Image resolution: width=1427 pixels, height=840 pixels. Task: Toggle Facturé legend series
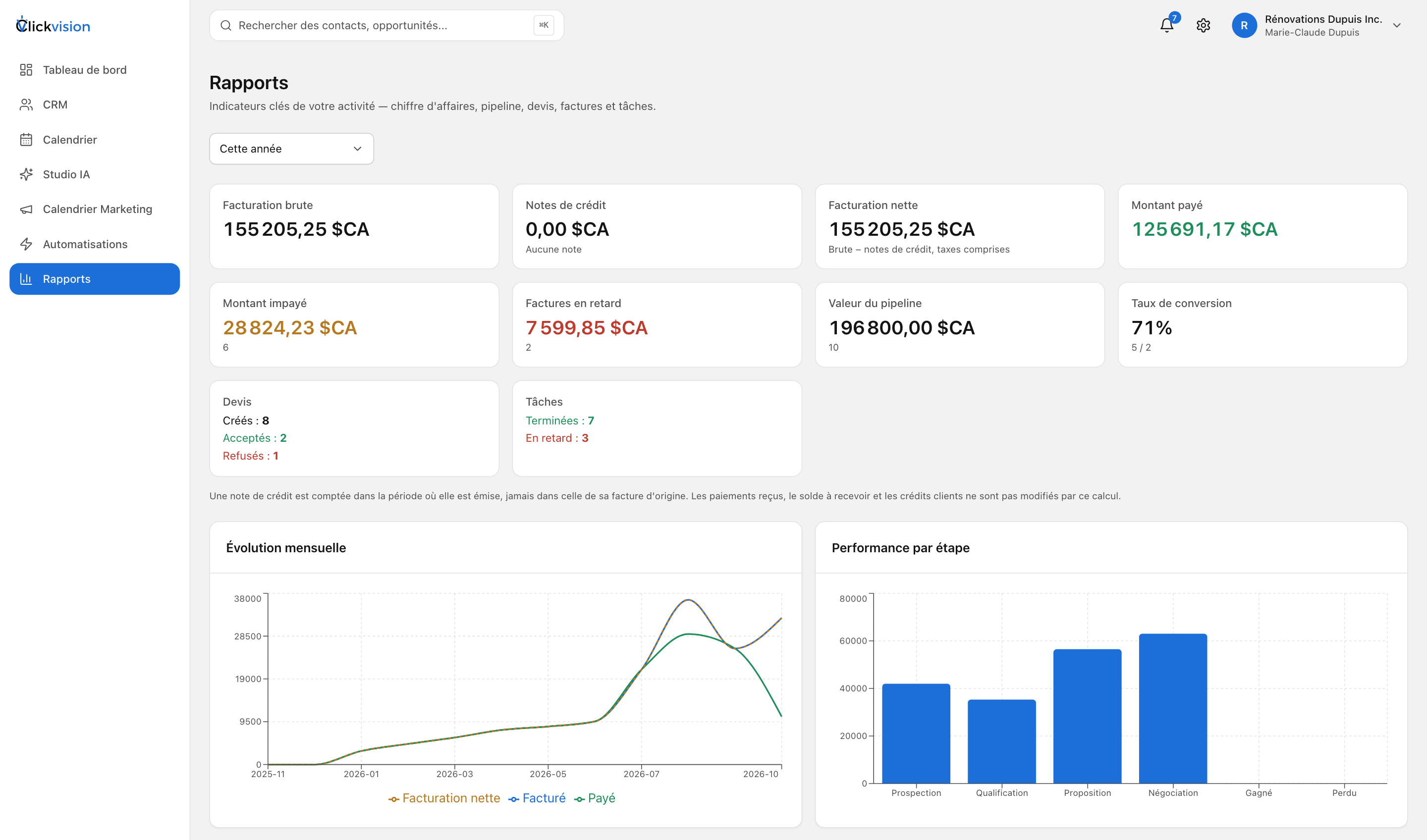538,798
